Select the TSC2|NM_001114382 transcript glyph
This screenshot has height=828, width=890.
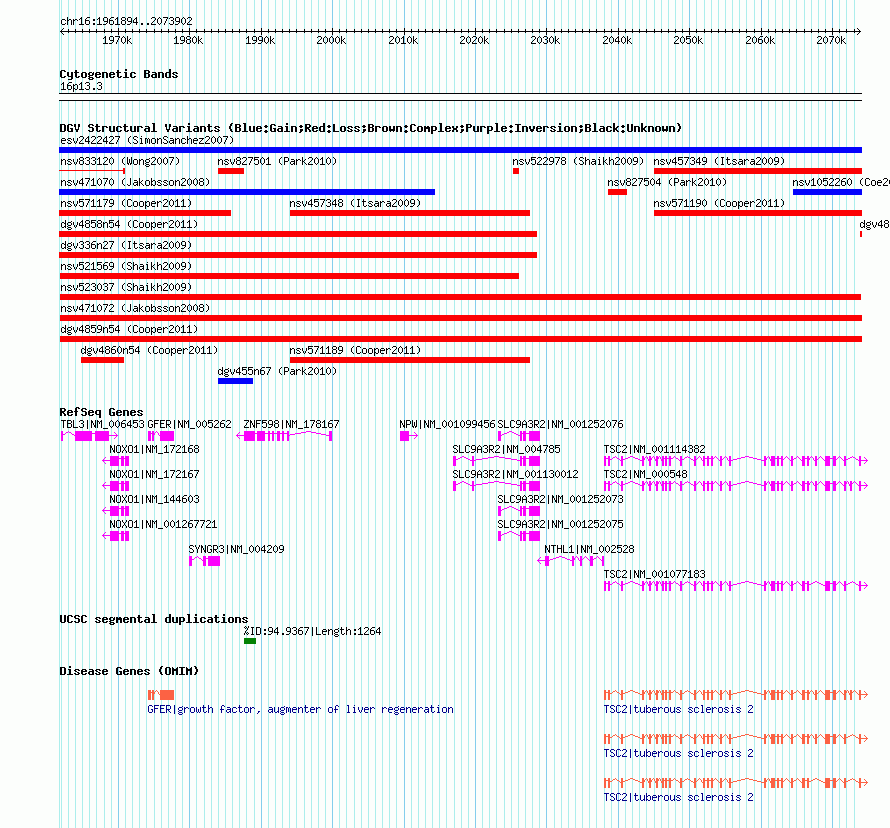coord(736,461)
